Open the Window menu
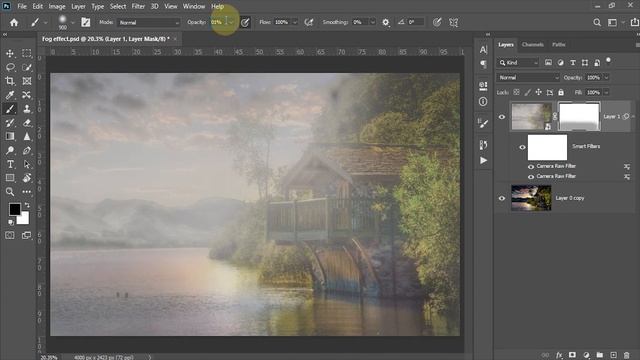 [x=194, y=7]
